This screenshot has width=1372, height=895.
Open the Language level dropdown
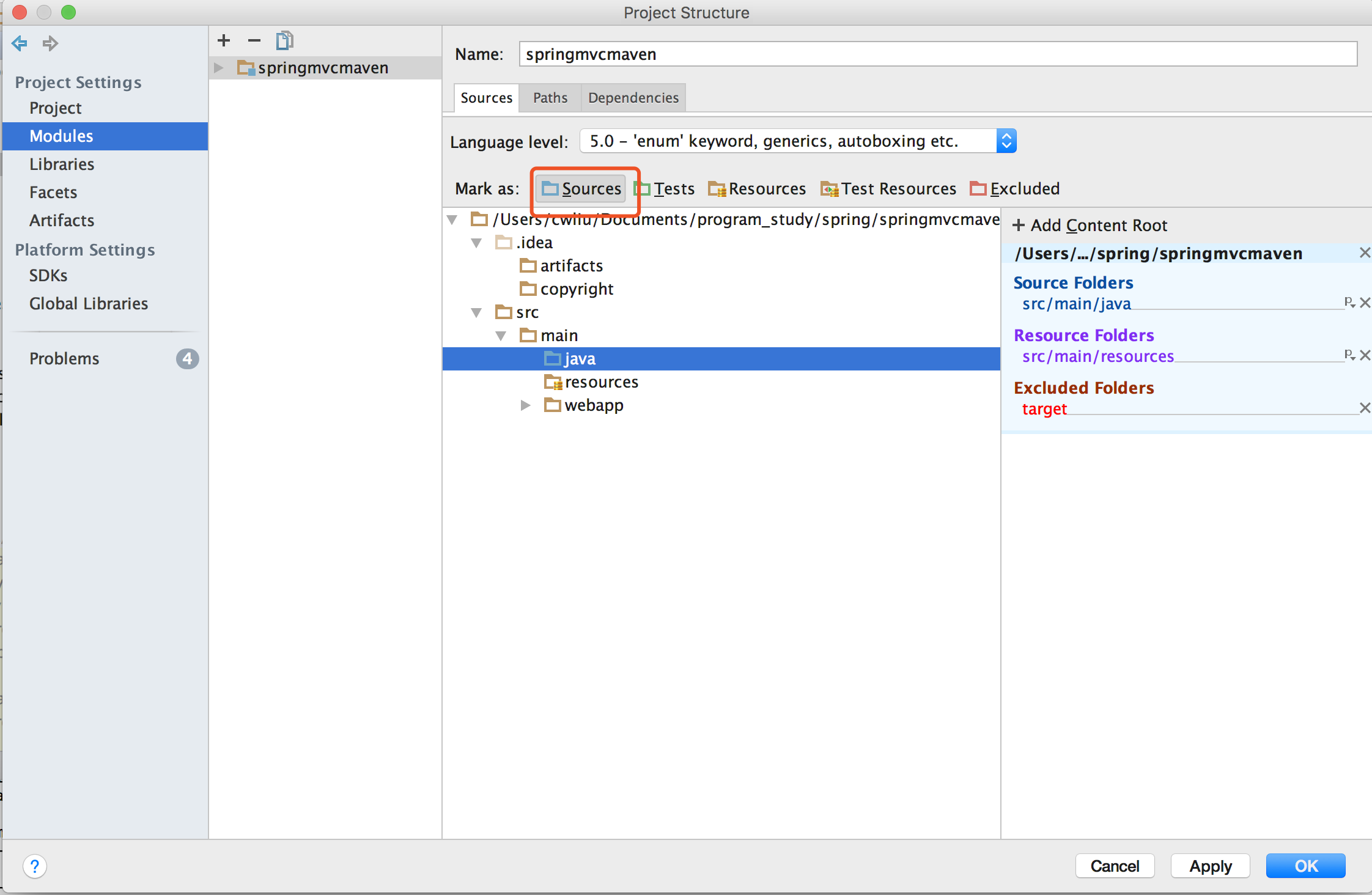click(797, 141)
